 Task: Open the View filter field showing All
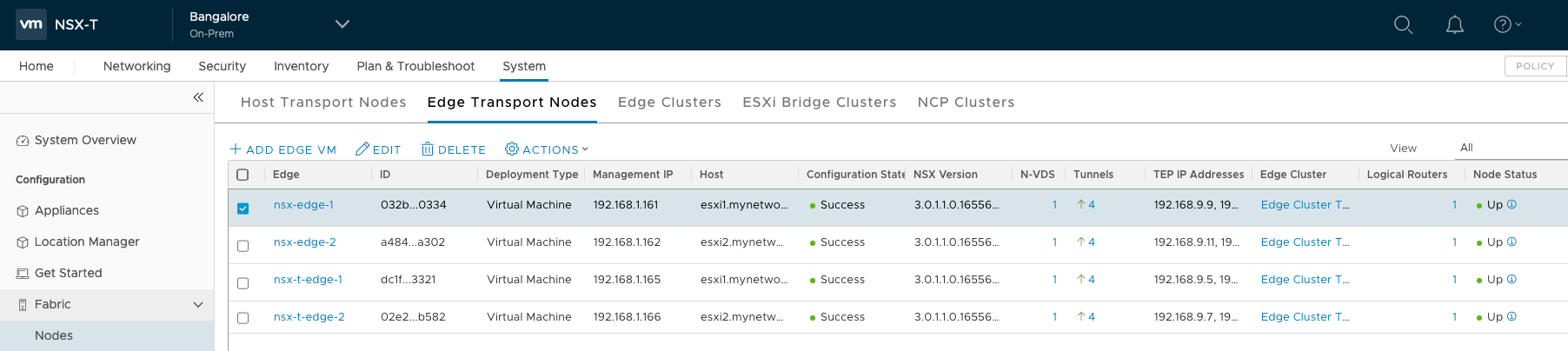pos(1508,148)
